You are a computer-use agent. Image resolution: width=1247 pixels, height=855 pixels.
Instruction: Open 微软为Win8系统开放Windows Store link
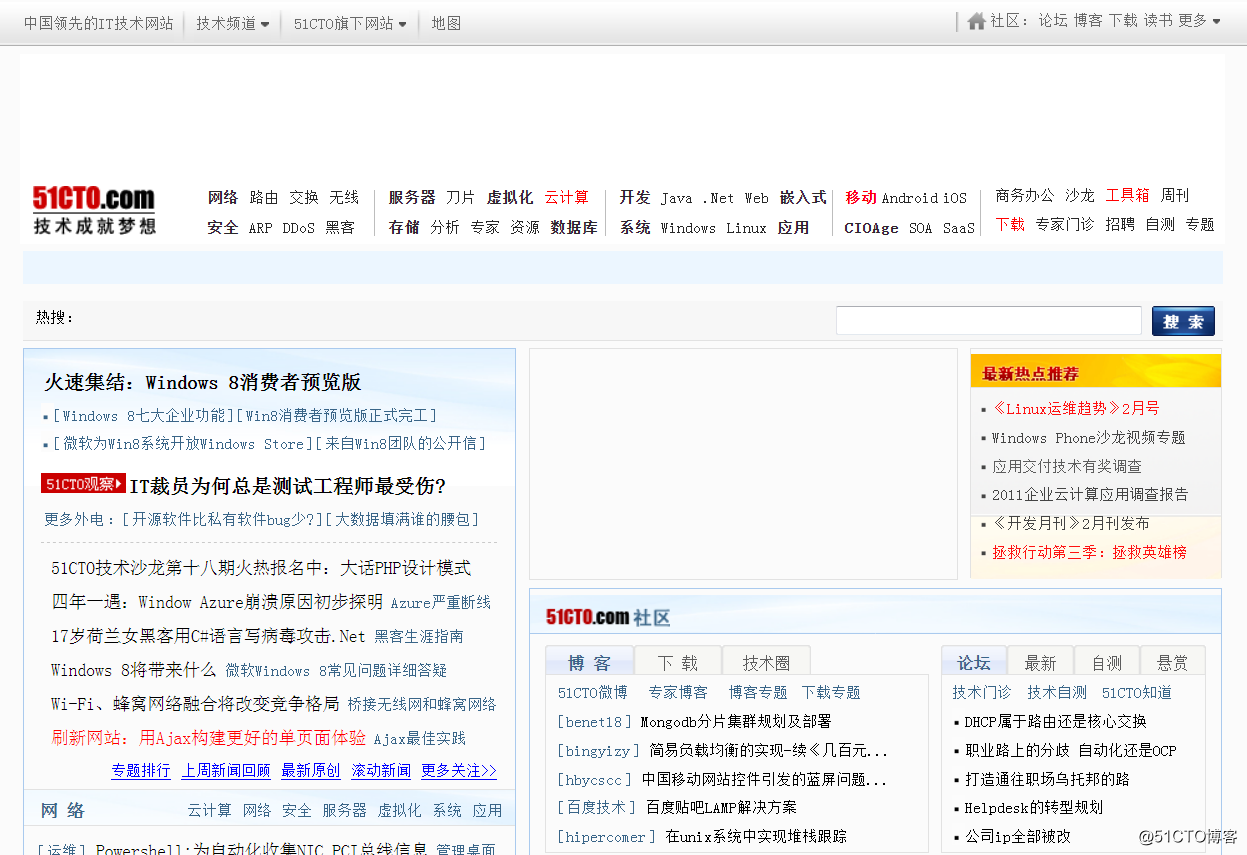click(x=183, y=443)
